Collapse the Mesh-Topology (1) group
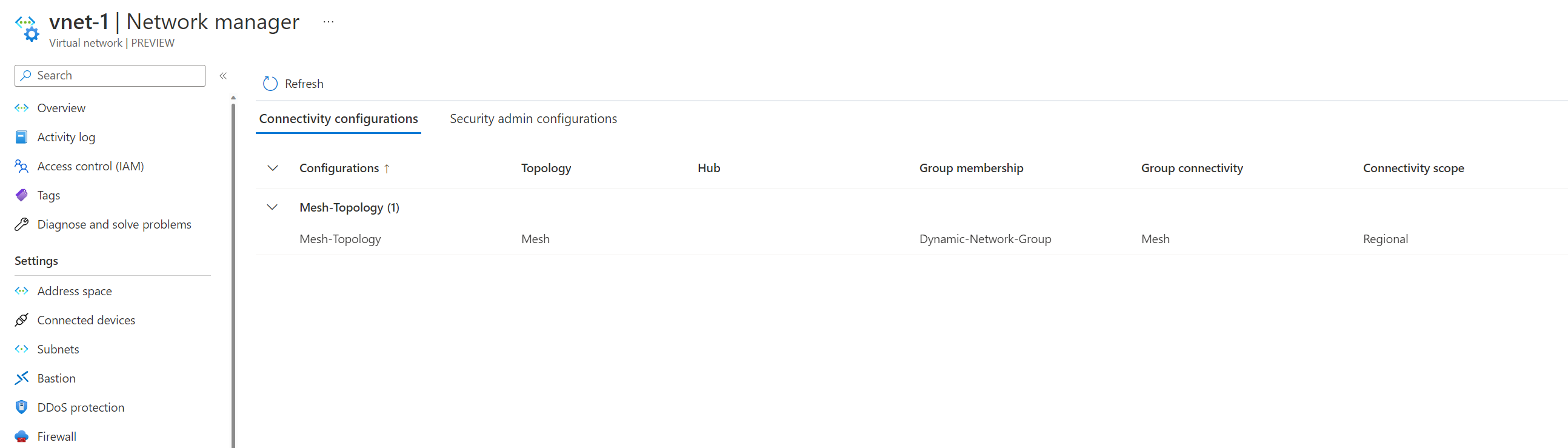This screenshot has height=448, width=1568. point(272,207)
